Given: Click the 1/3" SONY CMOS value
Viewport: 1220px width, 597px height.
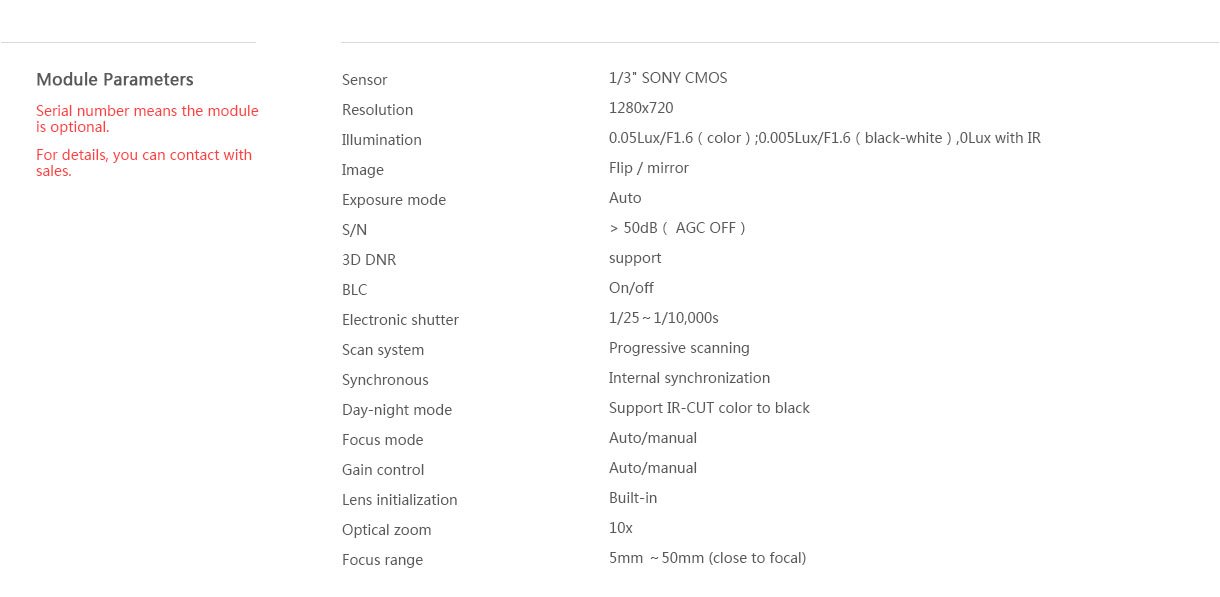Looking at the screenshot, I should [x=668, y=78].
